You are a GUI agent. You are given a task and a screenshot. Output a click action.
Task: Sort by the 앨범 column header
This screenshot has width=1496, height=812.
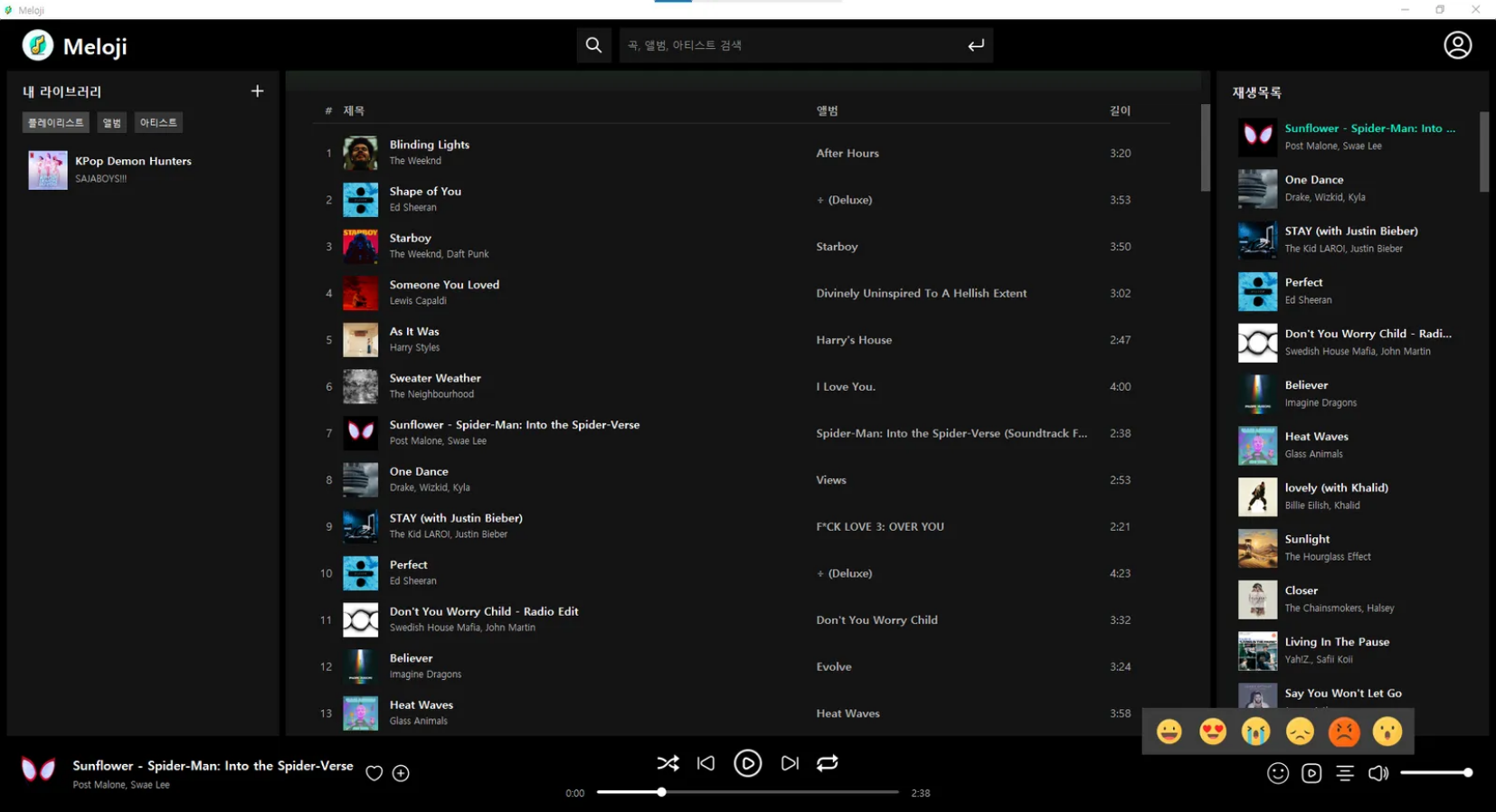827,110
